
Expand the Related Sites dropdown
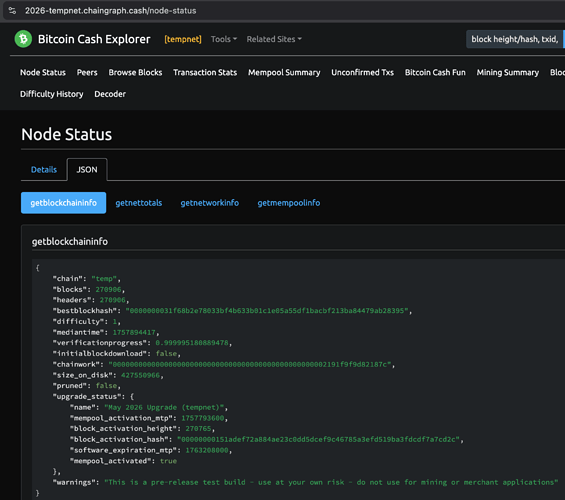274,39
